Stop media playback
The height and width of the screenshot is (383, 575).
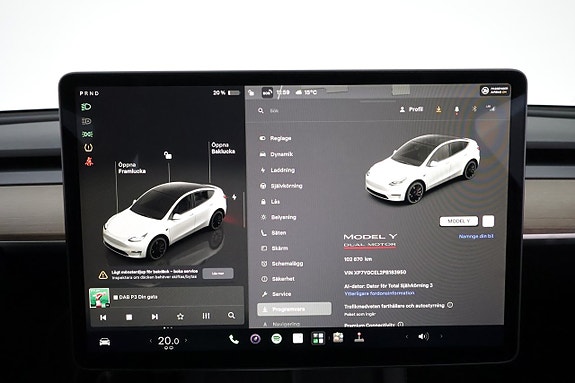click(129, 317)
